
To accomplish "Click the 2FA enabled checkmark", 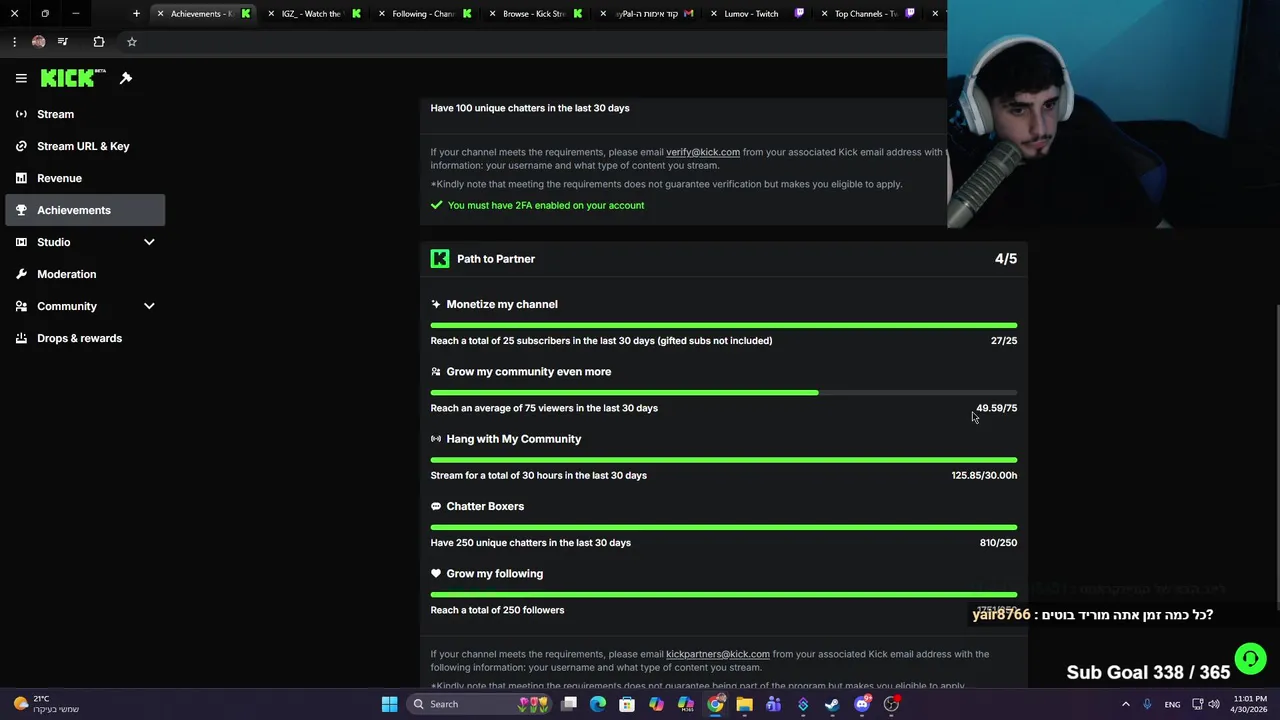I will click(x=436, y=205).
